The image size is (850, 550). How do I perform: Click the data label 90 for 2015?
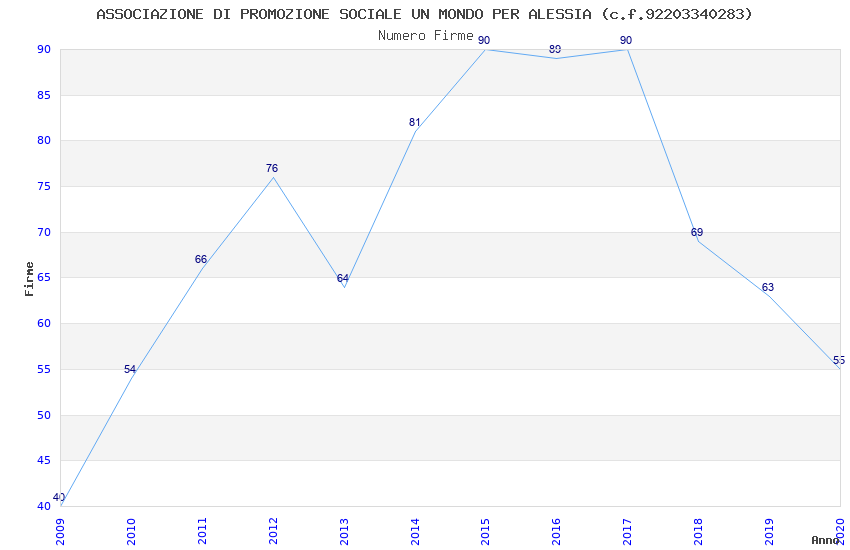click(x=484, y=40)
